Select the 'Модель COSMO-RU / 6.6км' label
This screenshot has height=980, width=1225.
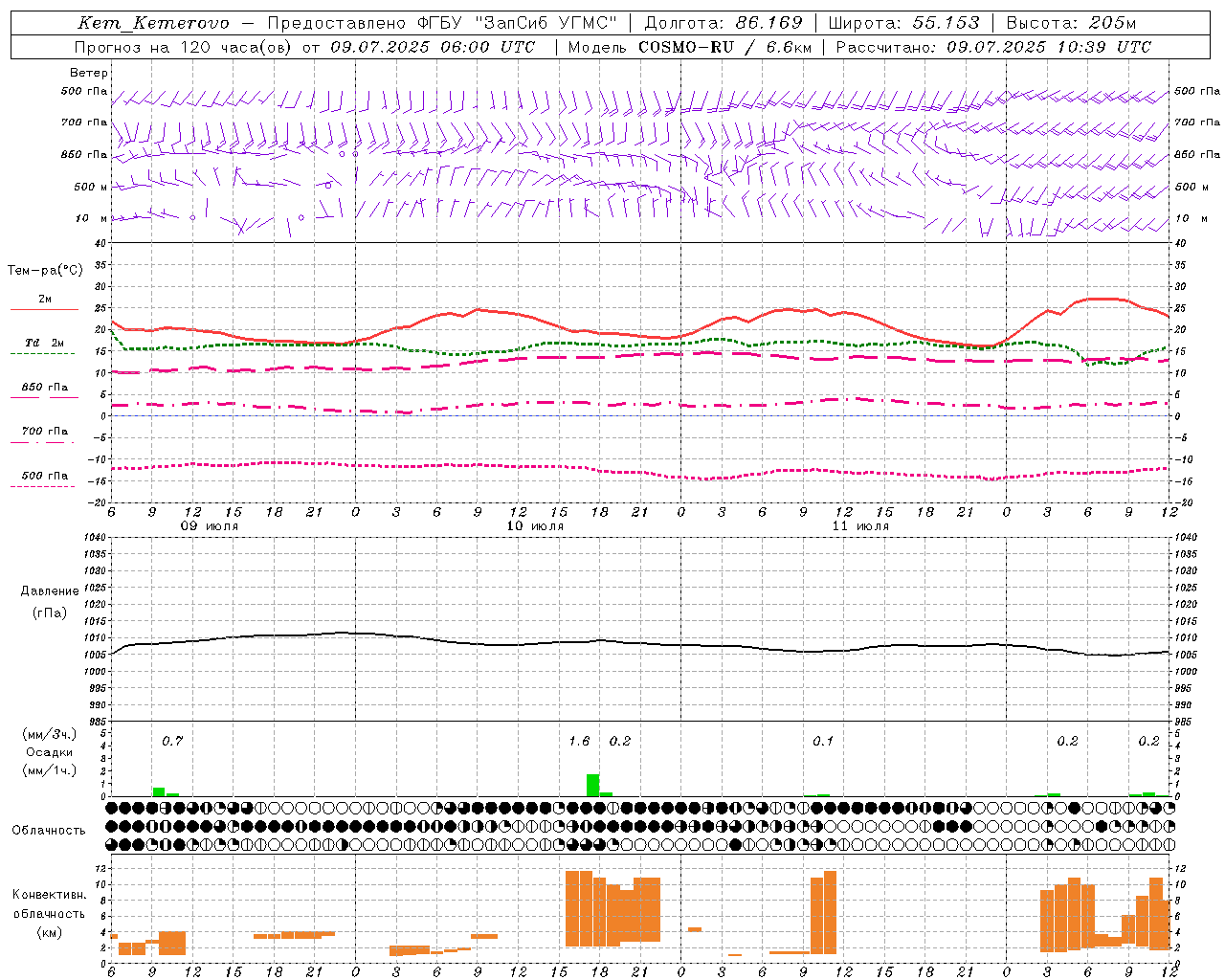pyautogui.click(x=690, y=47)
